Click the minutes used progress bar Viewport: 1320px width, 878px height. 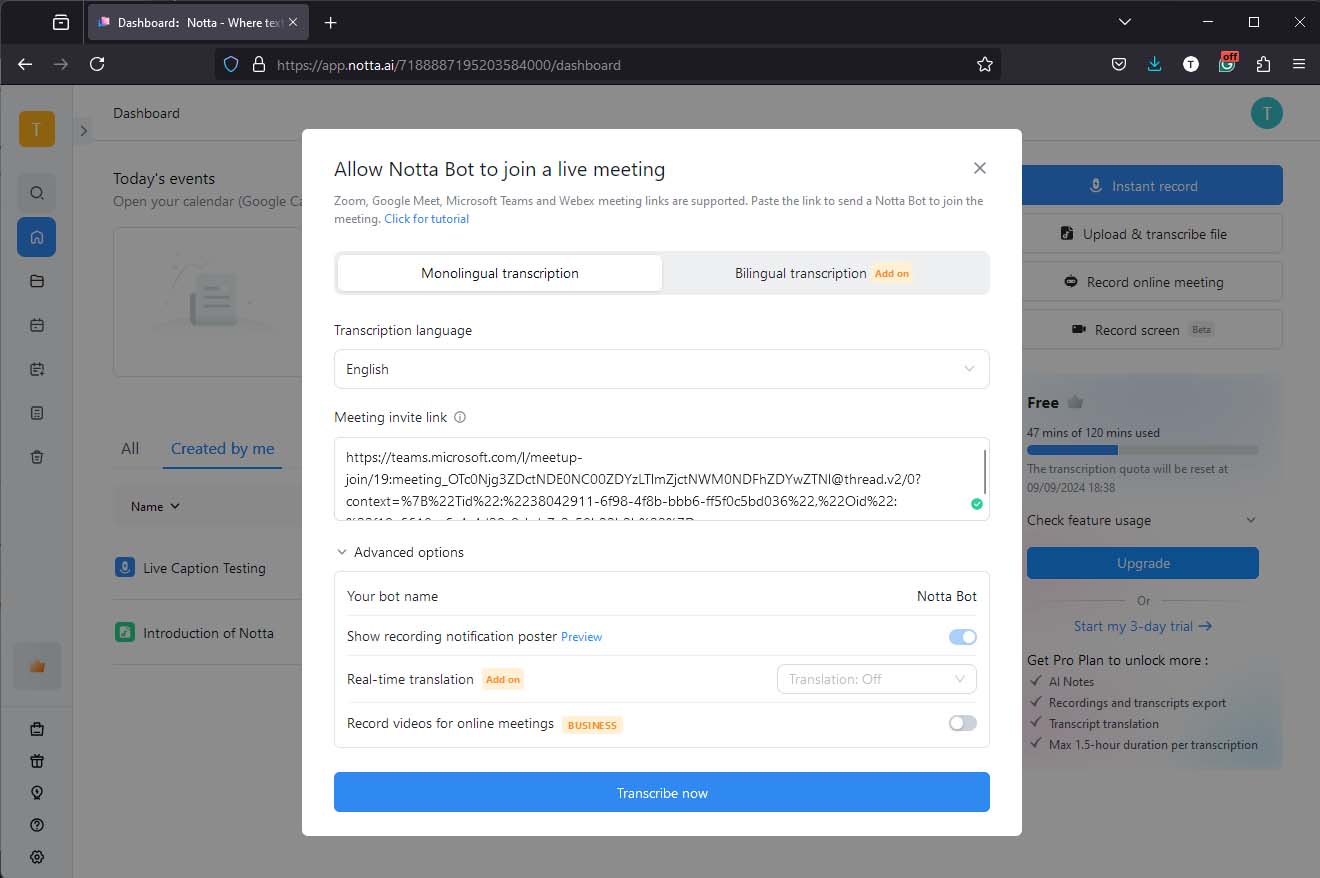coord(1143,450)
